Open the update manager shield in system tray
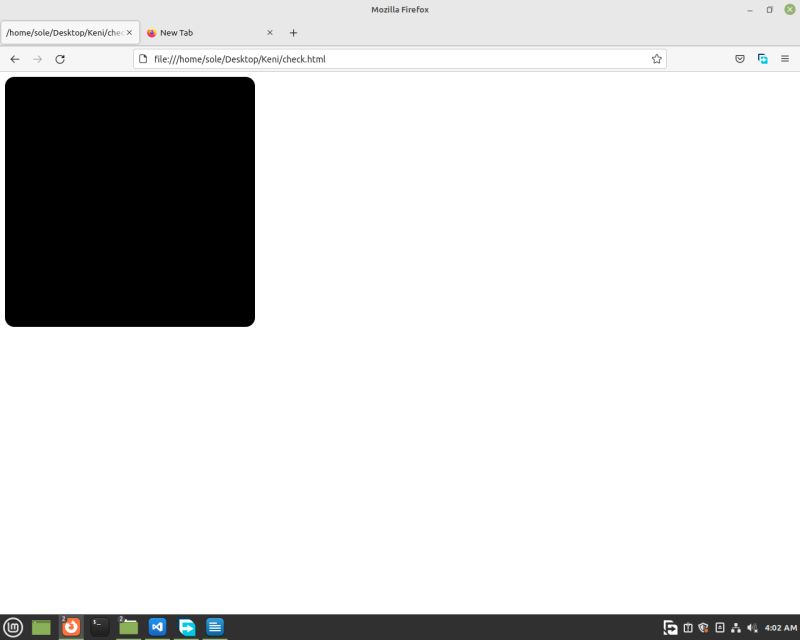The image size is (800, 640). point(701,628)
